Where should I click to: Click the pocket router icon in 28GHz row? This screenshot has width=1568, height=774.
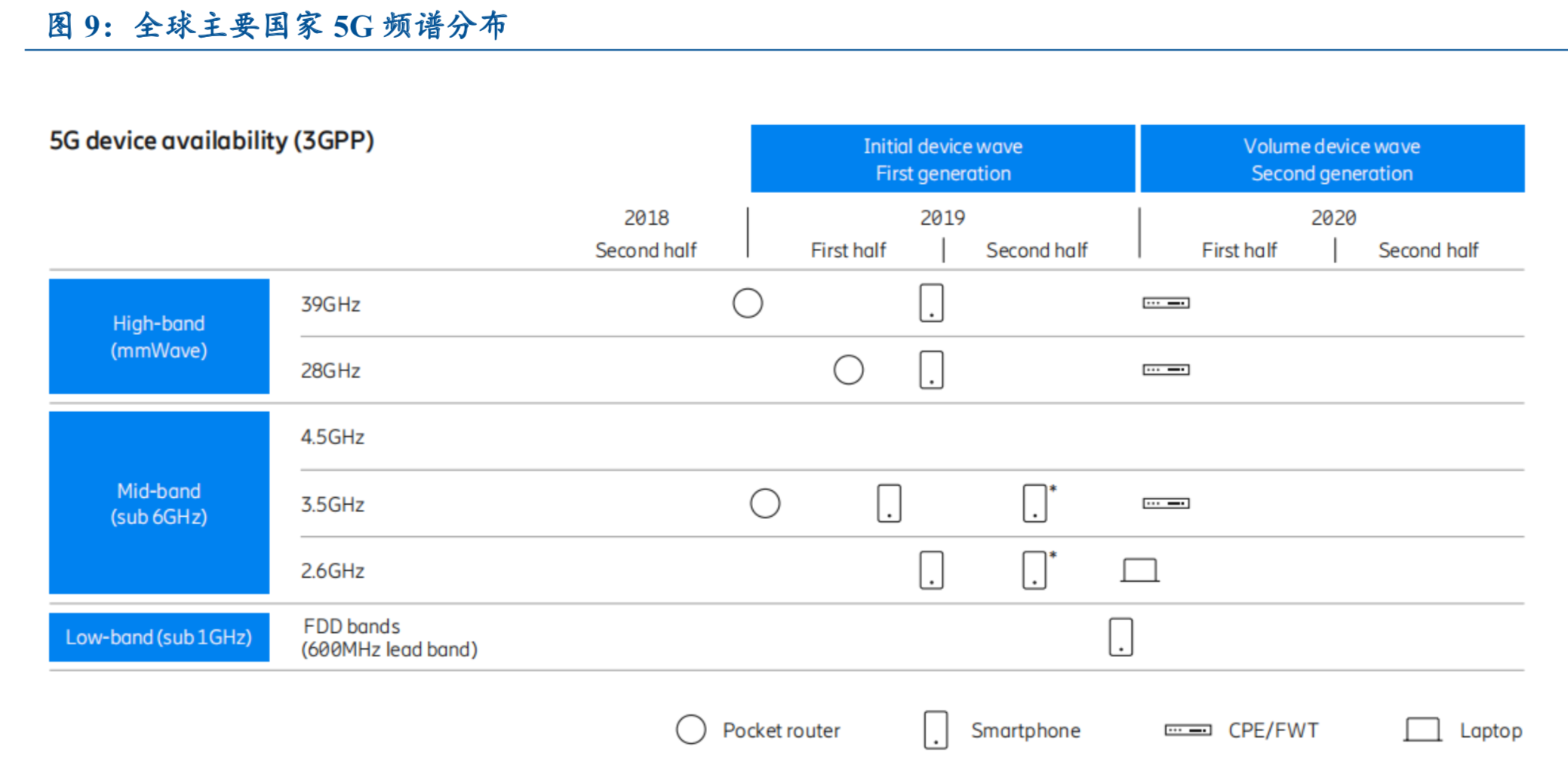click(x=848, y=370)
